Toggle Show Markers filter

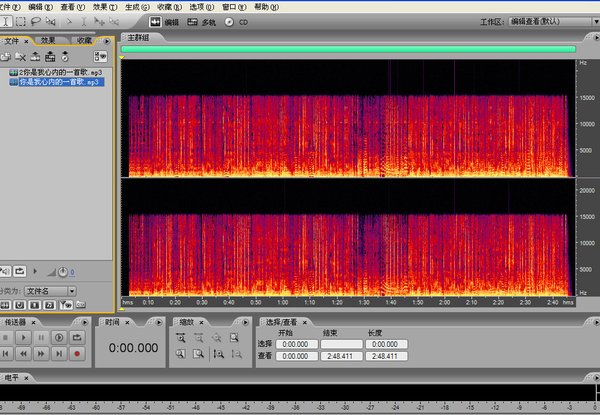66,305
